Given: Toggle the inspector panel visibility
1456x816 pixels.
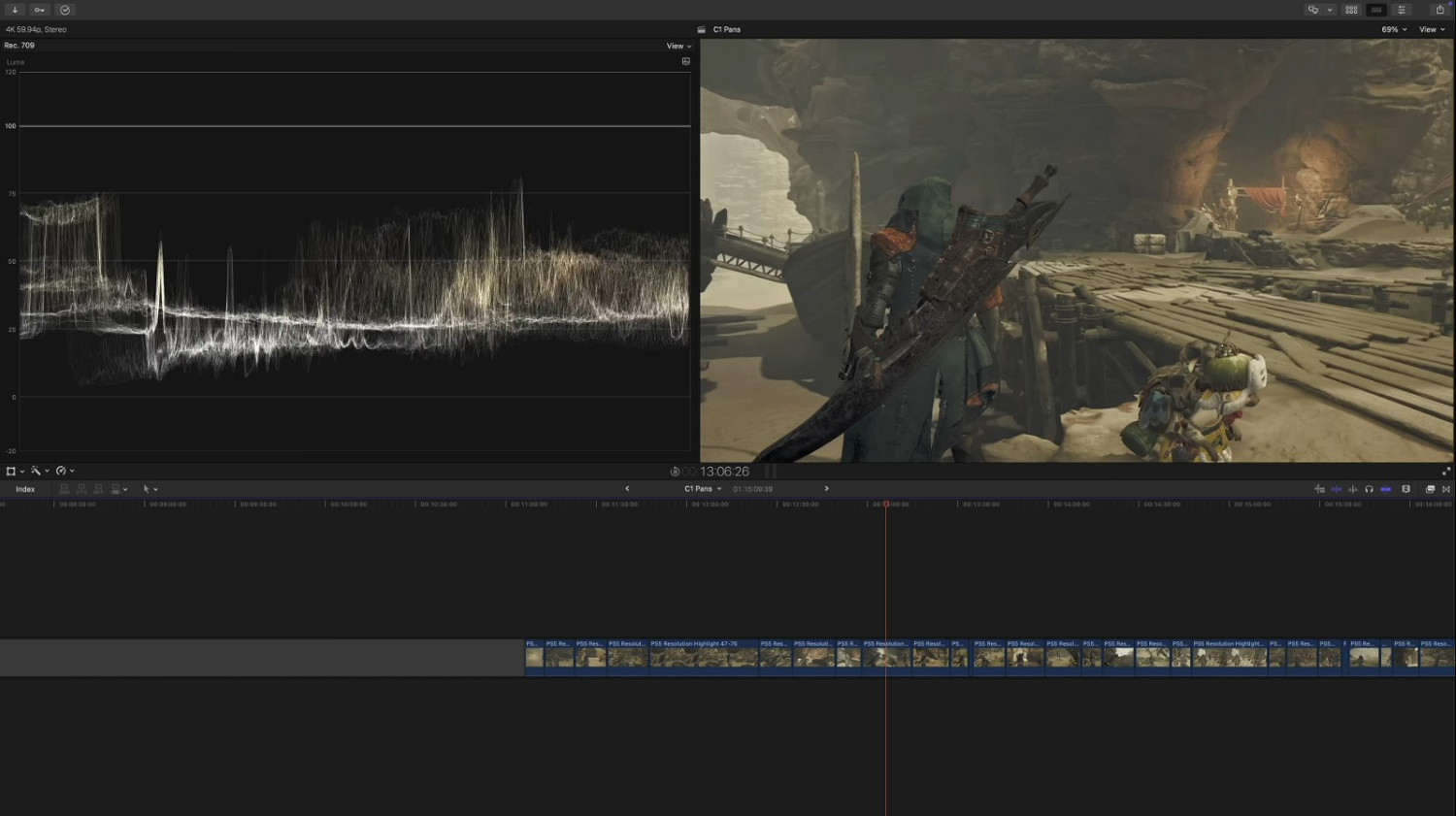Looking at the screenshot, I should click(x=1402, y=10).
